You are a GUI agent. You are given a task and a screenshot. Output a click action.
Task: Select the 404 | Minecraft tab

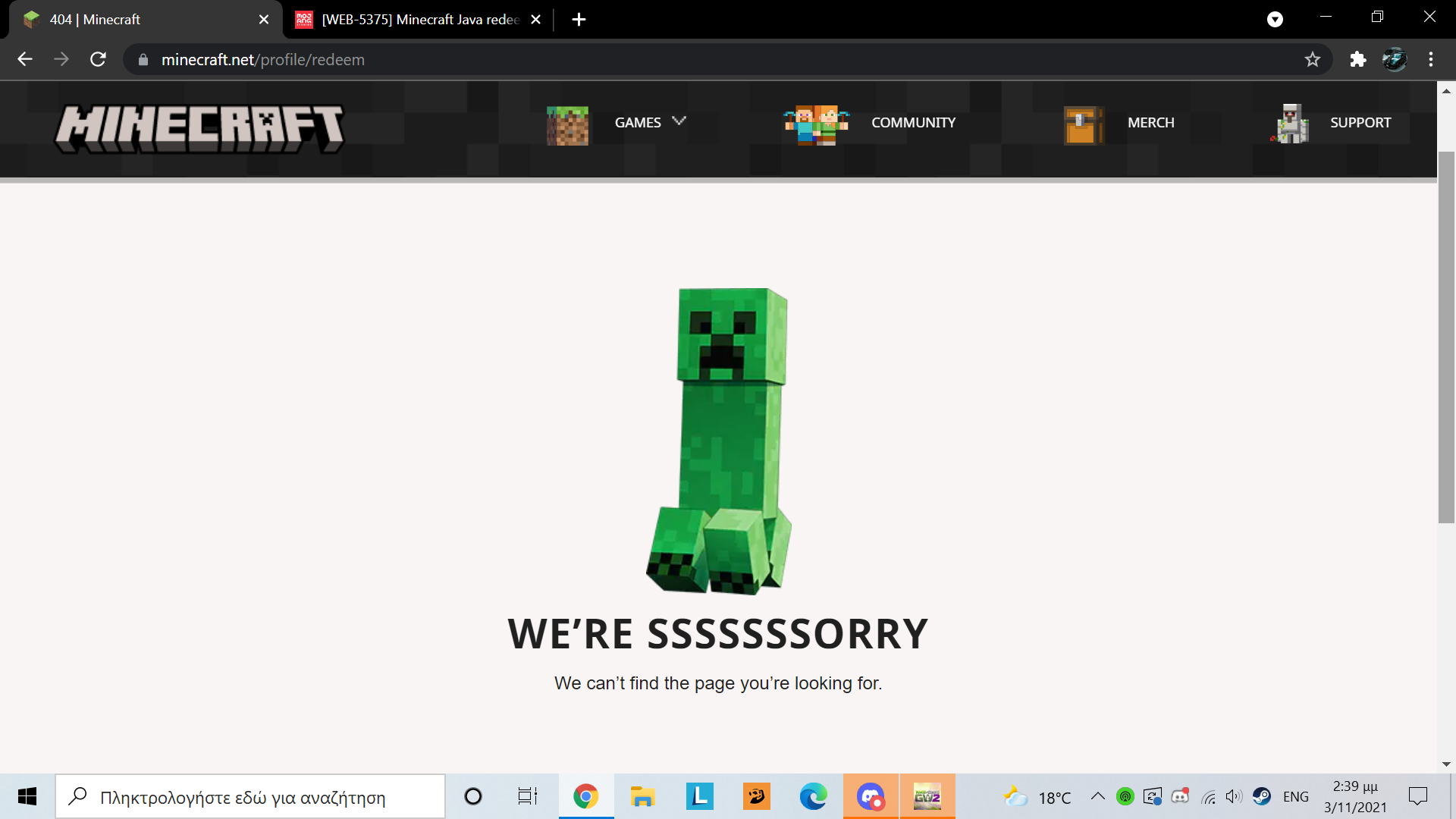[x=96, y=20]
